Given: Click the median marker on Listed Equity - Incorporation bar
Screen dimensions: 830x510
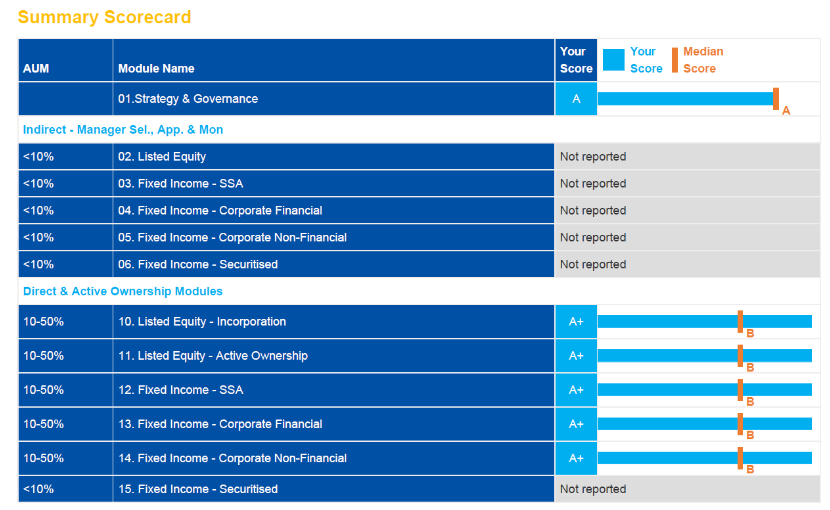Looking at the screenshot, I should (x=740, y=321).
